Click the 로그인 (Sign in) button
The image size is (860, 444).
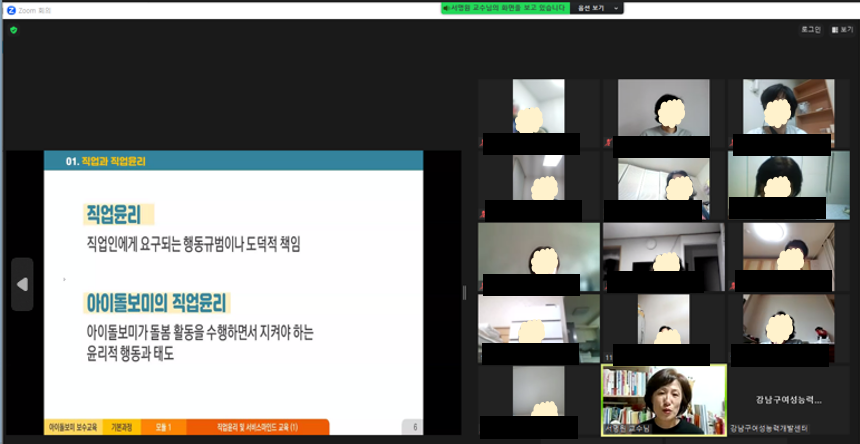tap(810, 30)
